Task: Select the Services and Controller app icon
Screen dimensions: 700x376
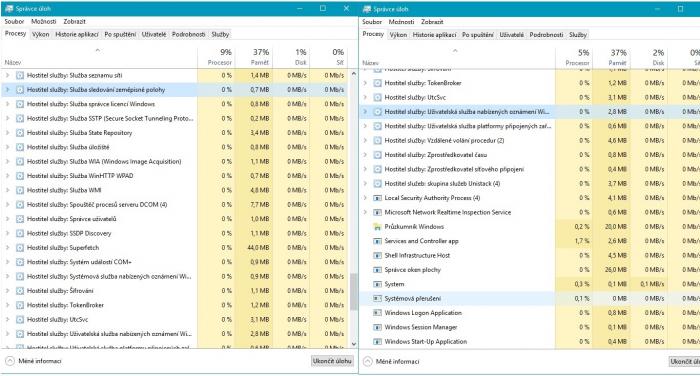Action: pos(377,241)
